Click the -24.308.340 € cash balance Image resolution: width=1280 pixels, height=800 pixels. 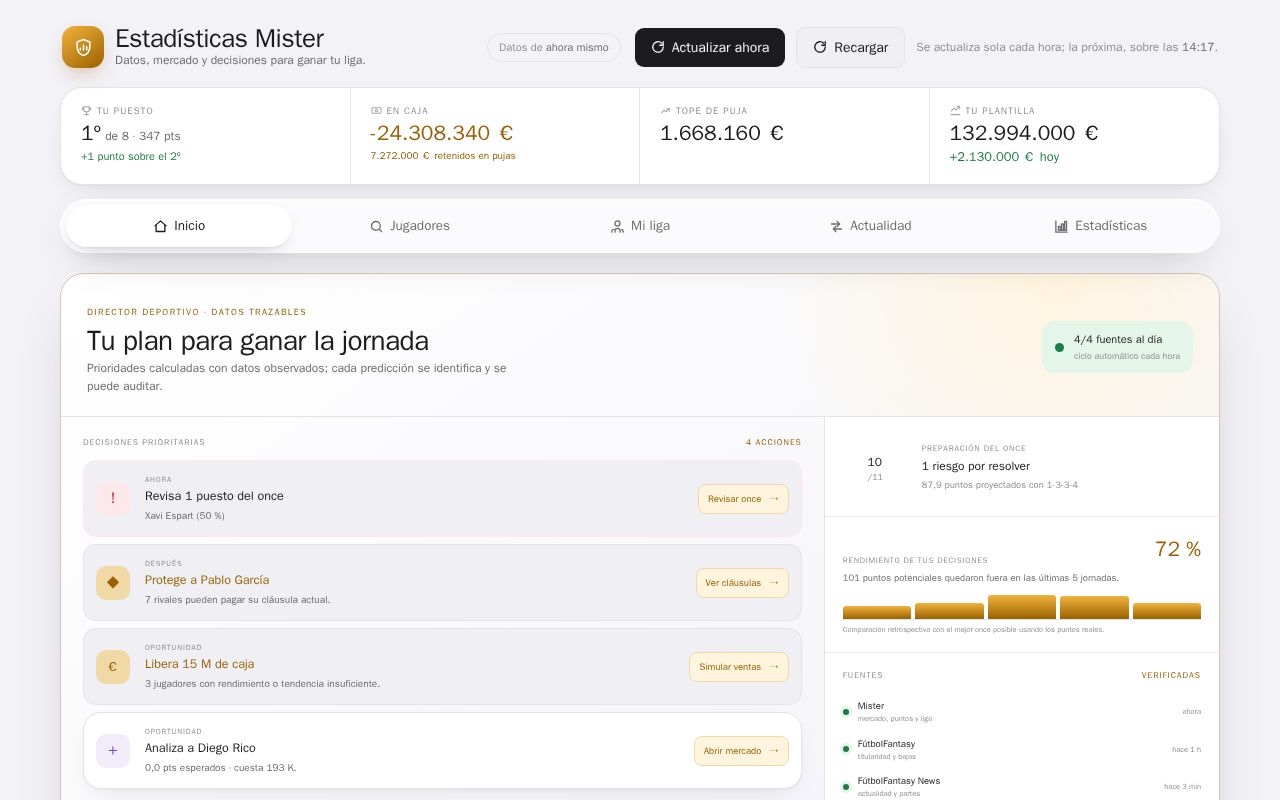pyautogui.click(x=441, y=133)
